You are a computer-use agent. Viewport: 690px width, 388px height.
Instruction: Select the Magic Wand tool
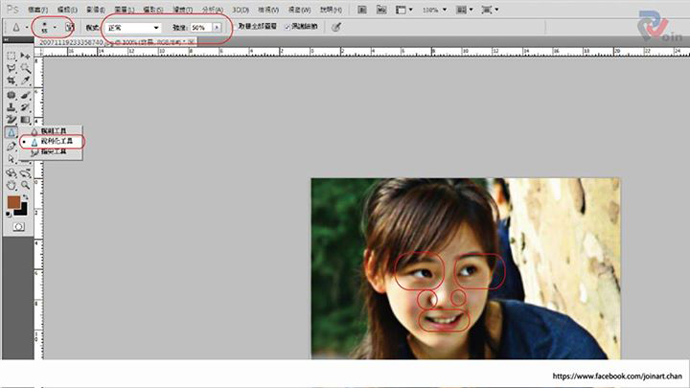pyautogui.click(x=25, y=68)
